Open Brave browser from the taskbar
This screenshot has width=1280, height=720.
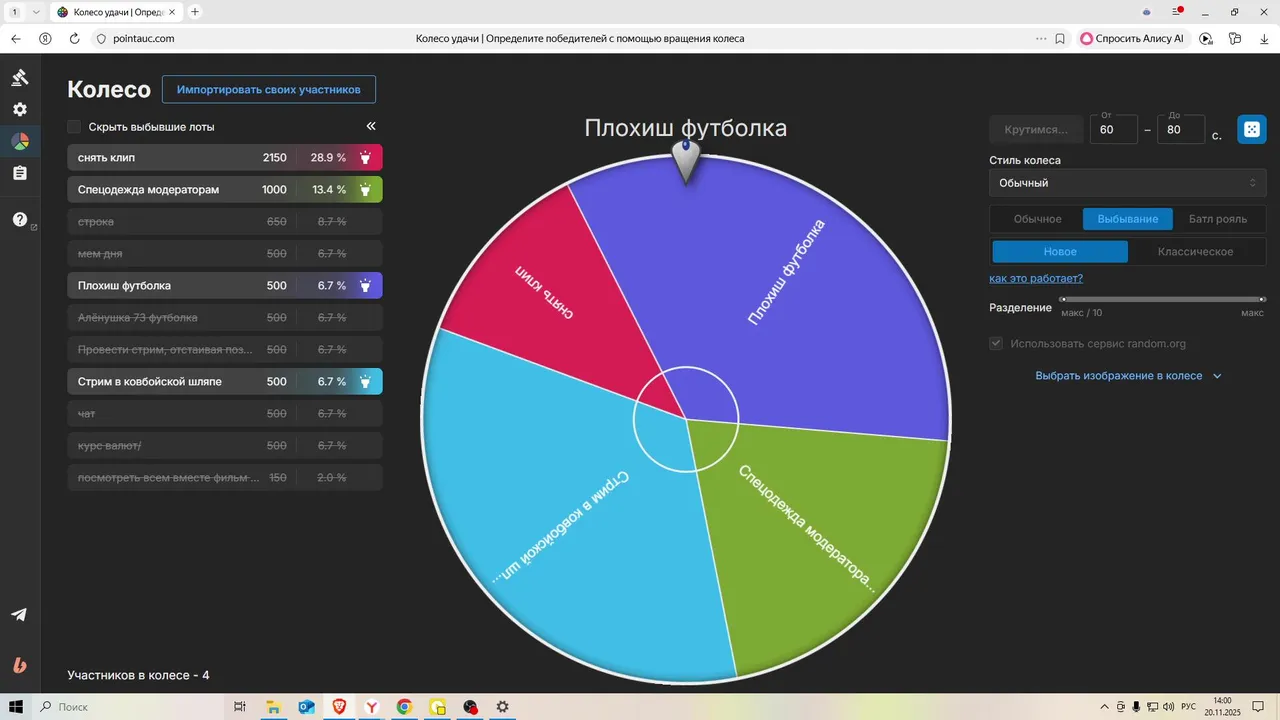339,707
